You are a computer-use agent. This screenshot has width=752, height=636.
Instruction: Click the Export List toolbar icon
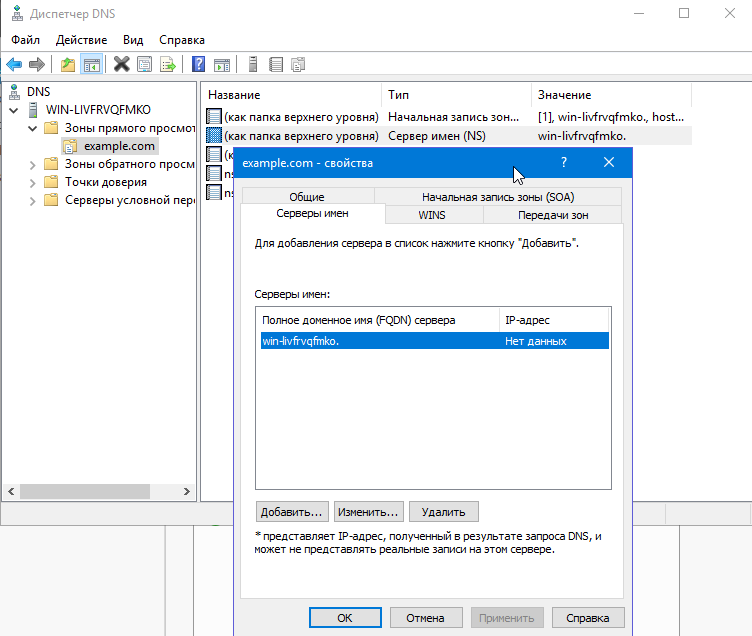[168, 64]
